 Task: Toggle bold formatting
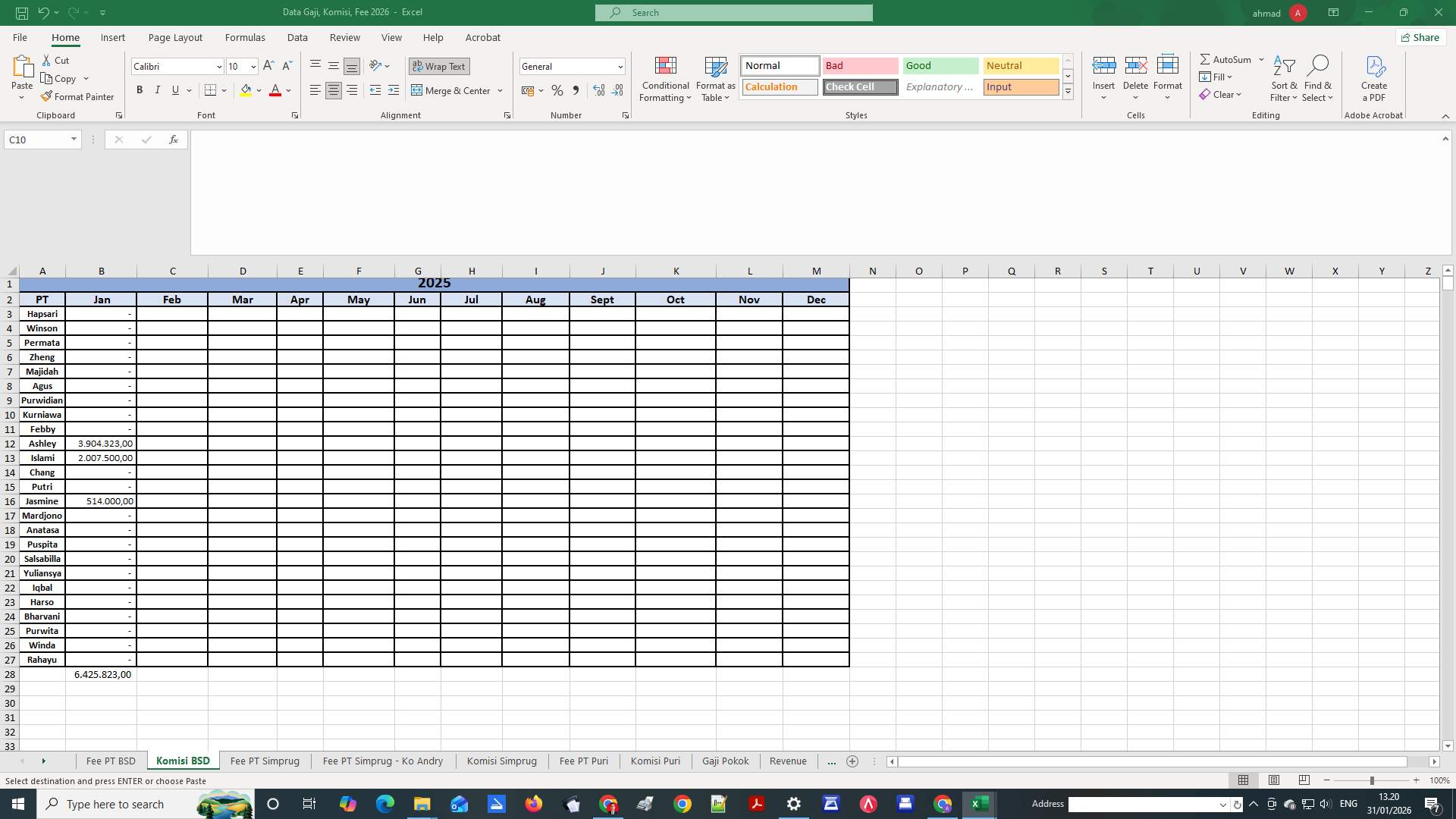click(140, 89)
